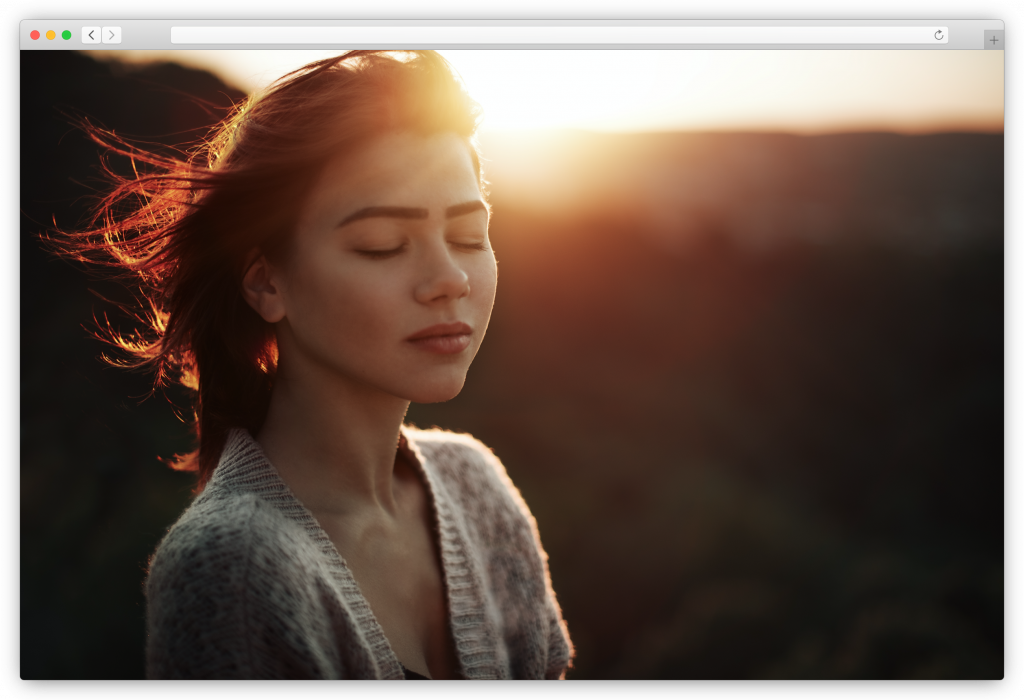Go back with the left arrow button
The width and height of the screenshot is (1024, 700).
click(x=91, y=35)
